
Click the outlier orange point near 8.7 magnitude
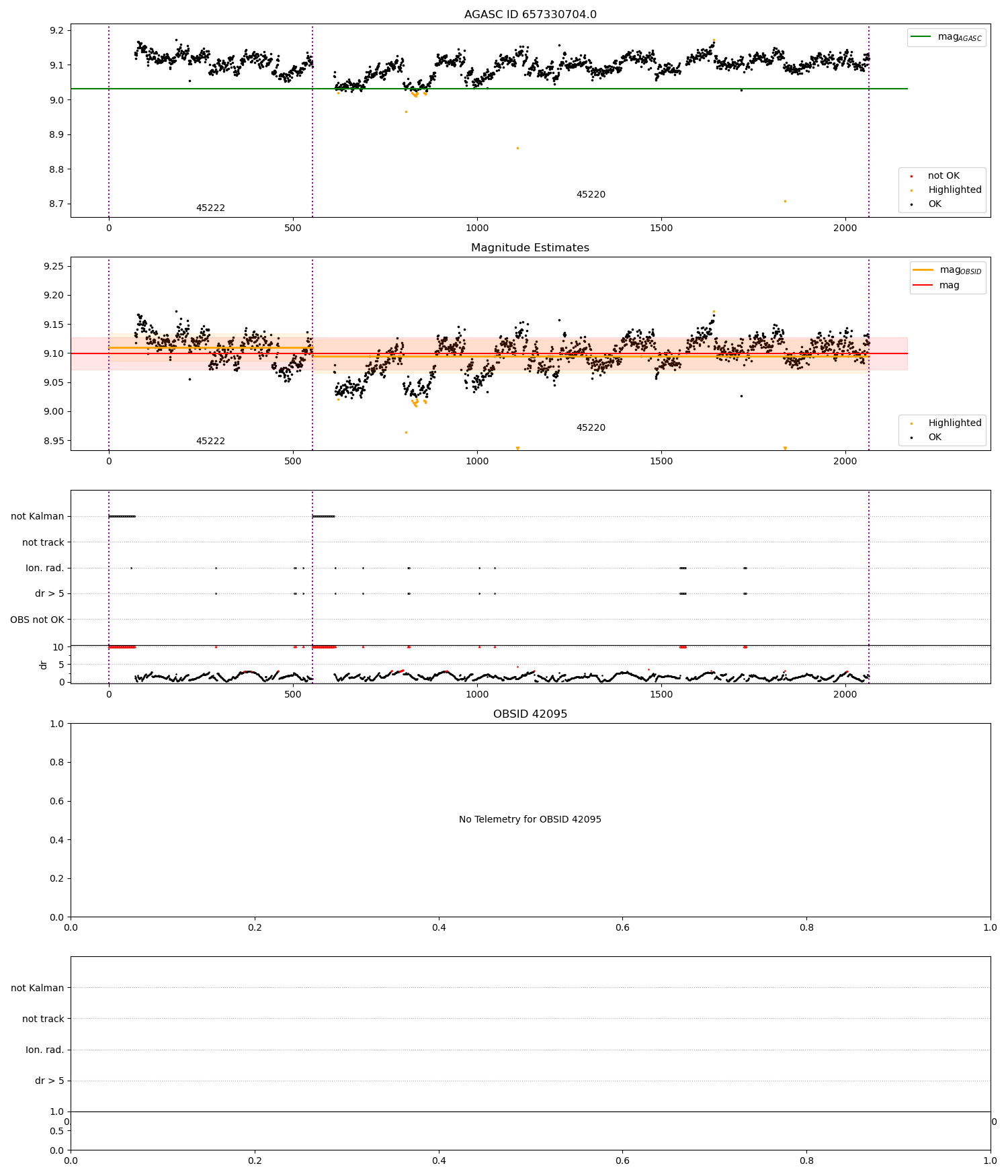point(785,201)
